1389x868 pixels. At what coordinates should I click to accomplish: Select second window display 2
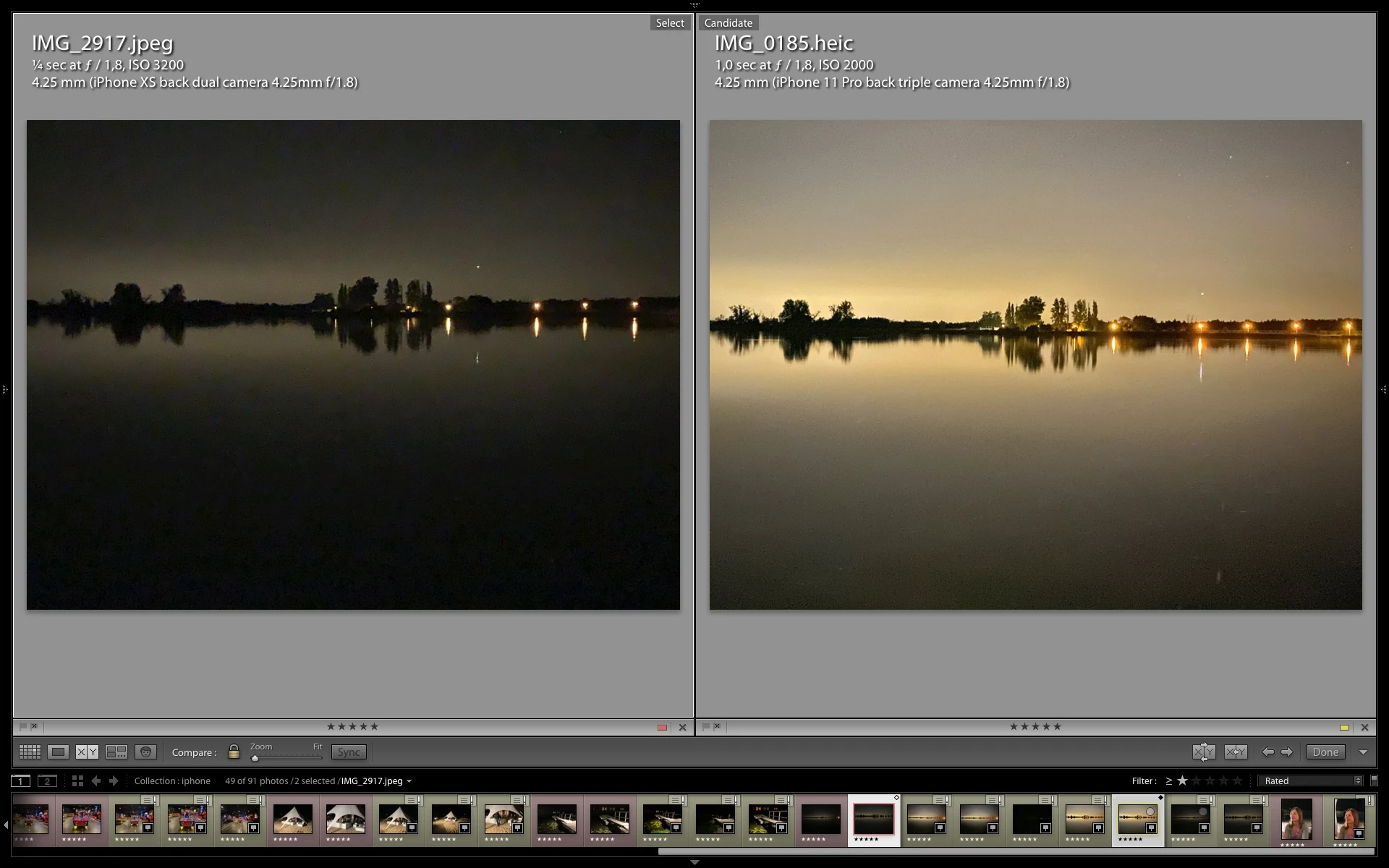[x=47, y=780]
